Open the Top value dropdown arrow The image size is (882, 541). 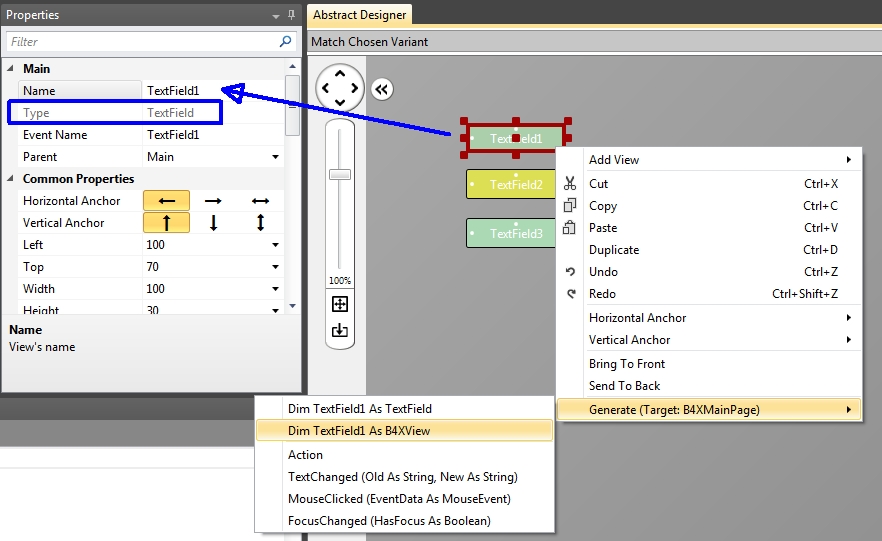click(x=276, y=267)
